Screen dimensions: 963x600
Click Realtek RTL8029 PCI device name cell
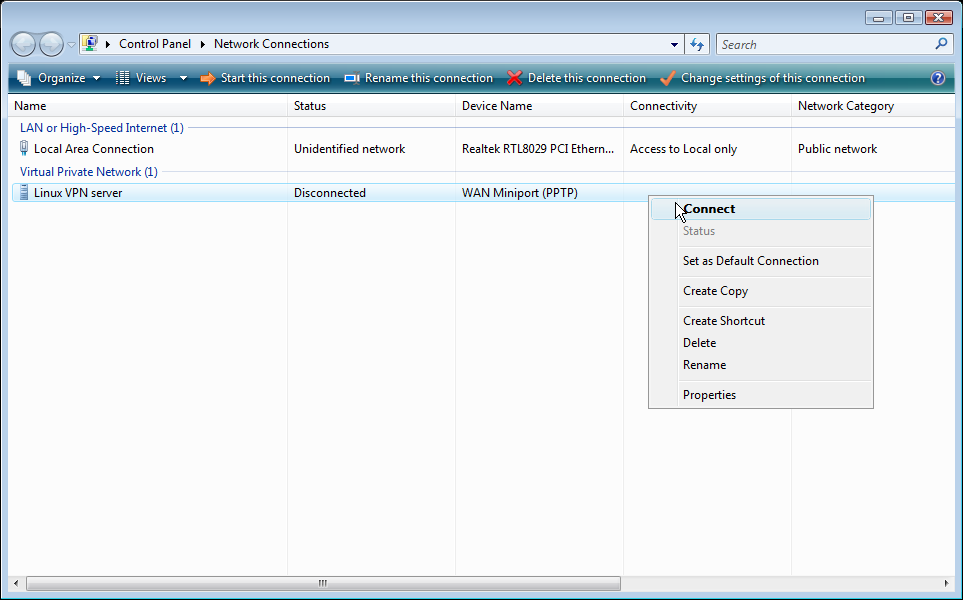(x=538, y=149)
